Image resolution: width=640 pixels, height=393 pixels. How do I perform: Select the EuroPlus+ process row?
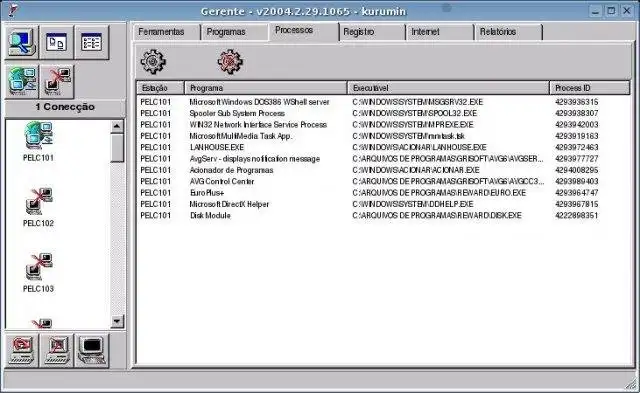(x=384, y=193)
